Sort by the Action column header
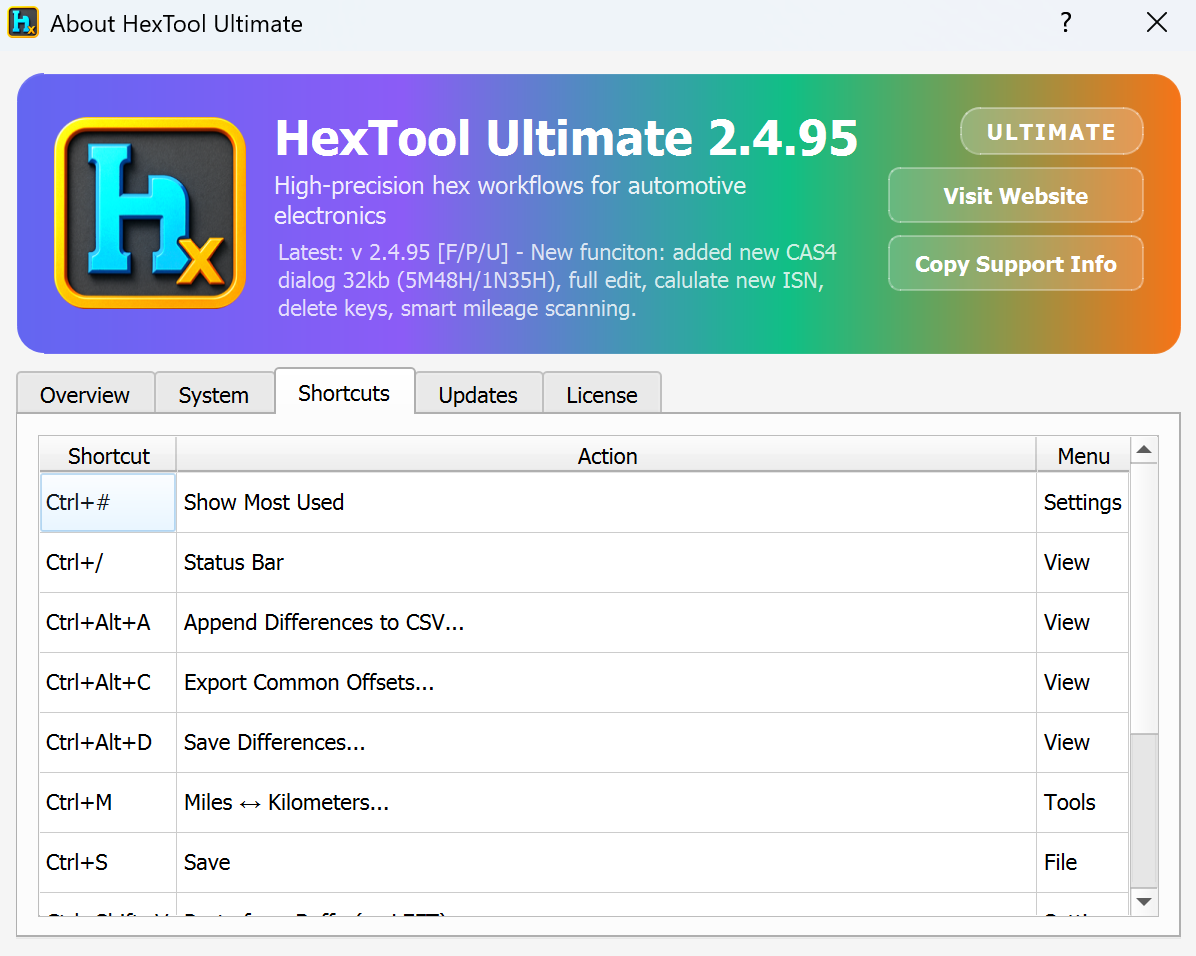This screenshot has width=1196, height=956. point(606,455)
